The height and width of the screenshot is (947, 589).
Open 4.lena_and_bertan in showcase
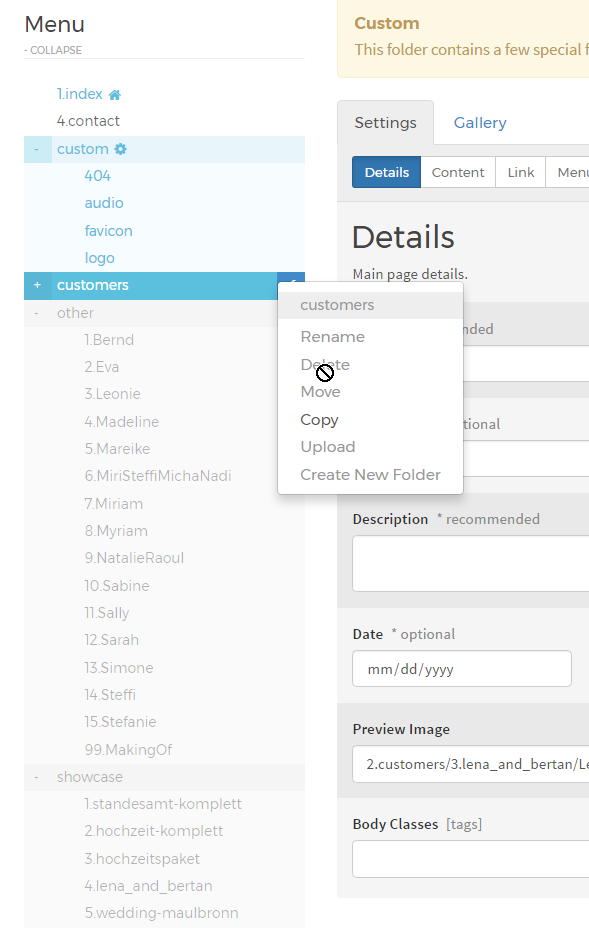[149, 886]
